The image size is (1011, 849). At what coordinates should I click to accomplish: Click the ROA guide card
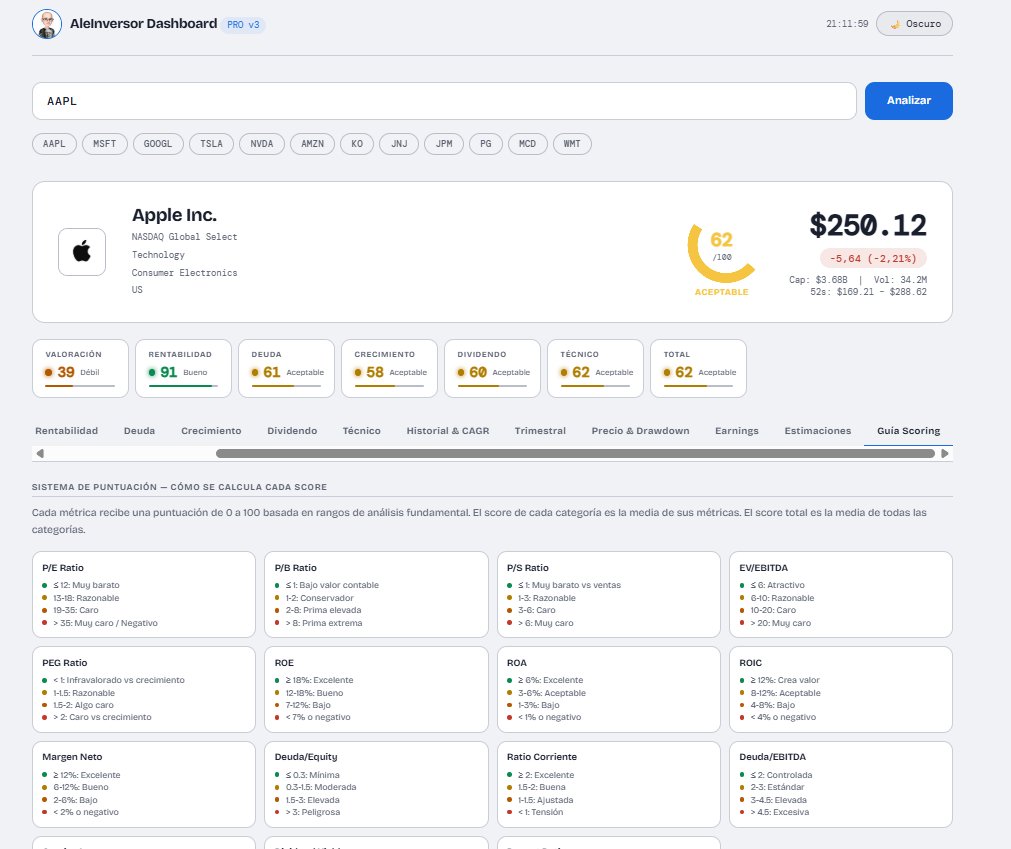click(609, 689)
